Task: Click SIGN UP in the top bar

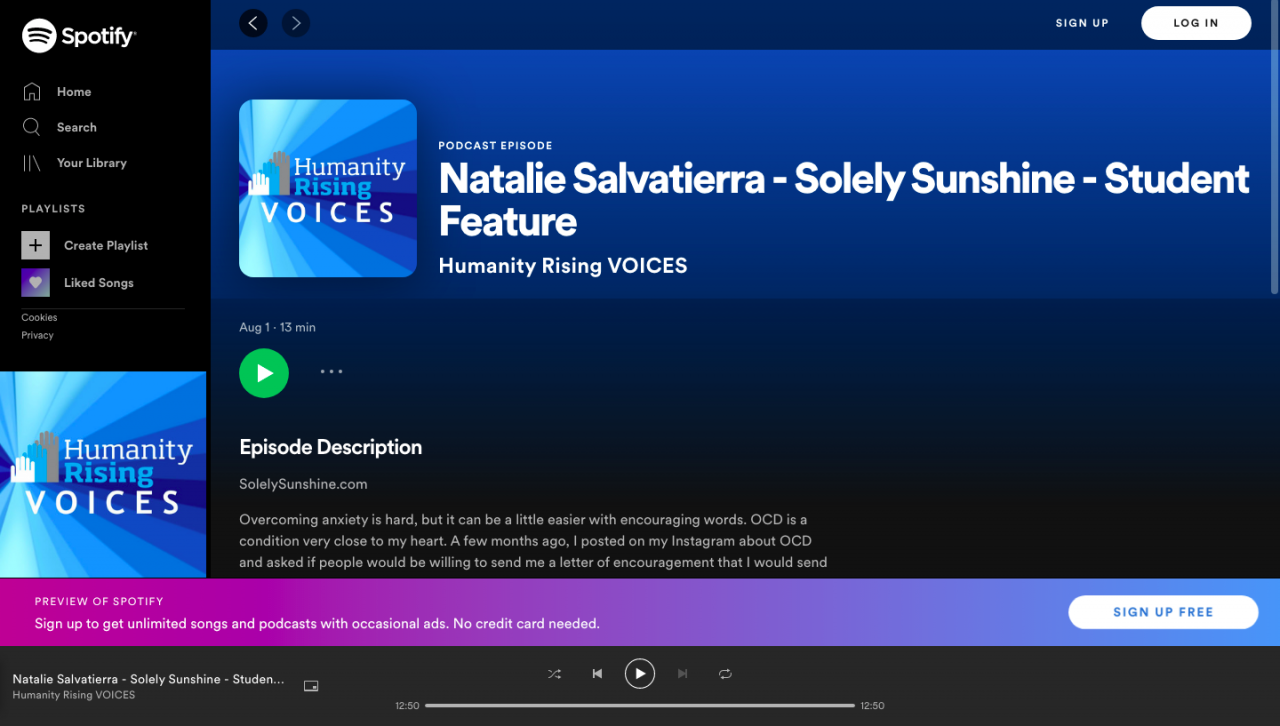Action: [1082, 23]
